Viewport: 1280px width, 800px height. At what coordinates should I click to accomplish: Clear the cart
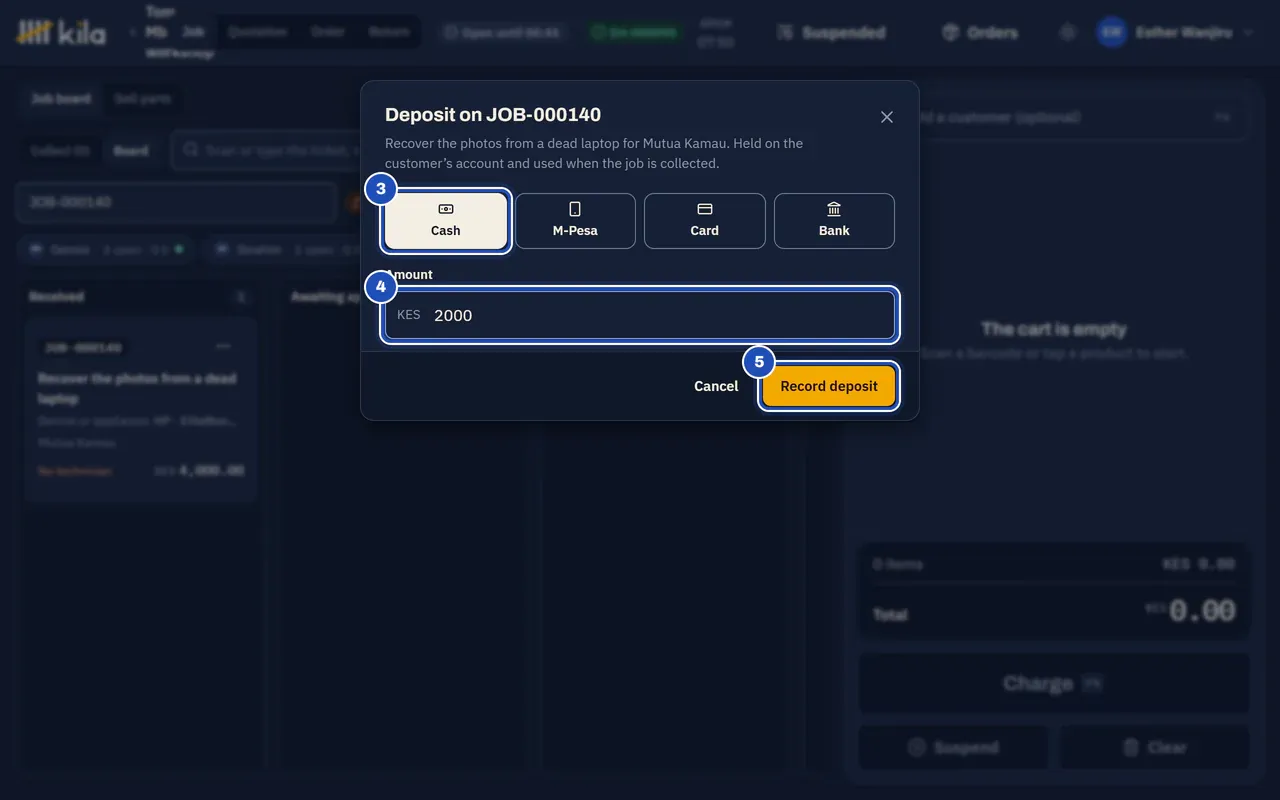(1154, 747)
